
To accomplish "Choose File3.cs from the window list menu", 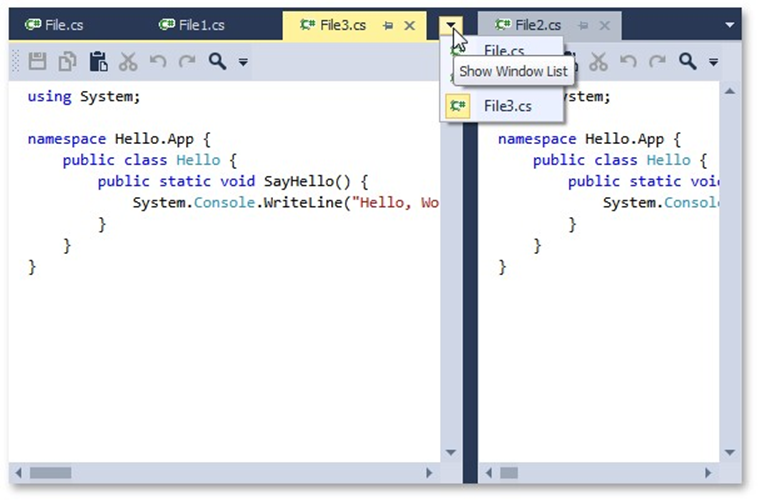I will click(x=506, y=105).
